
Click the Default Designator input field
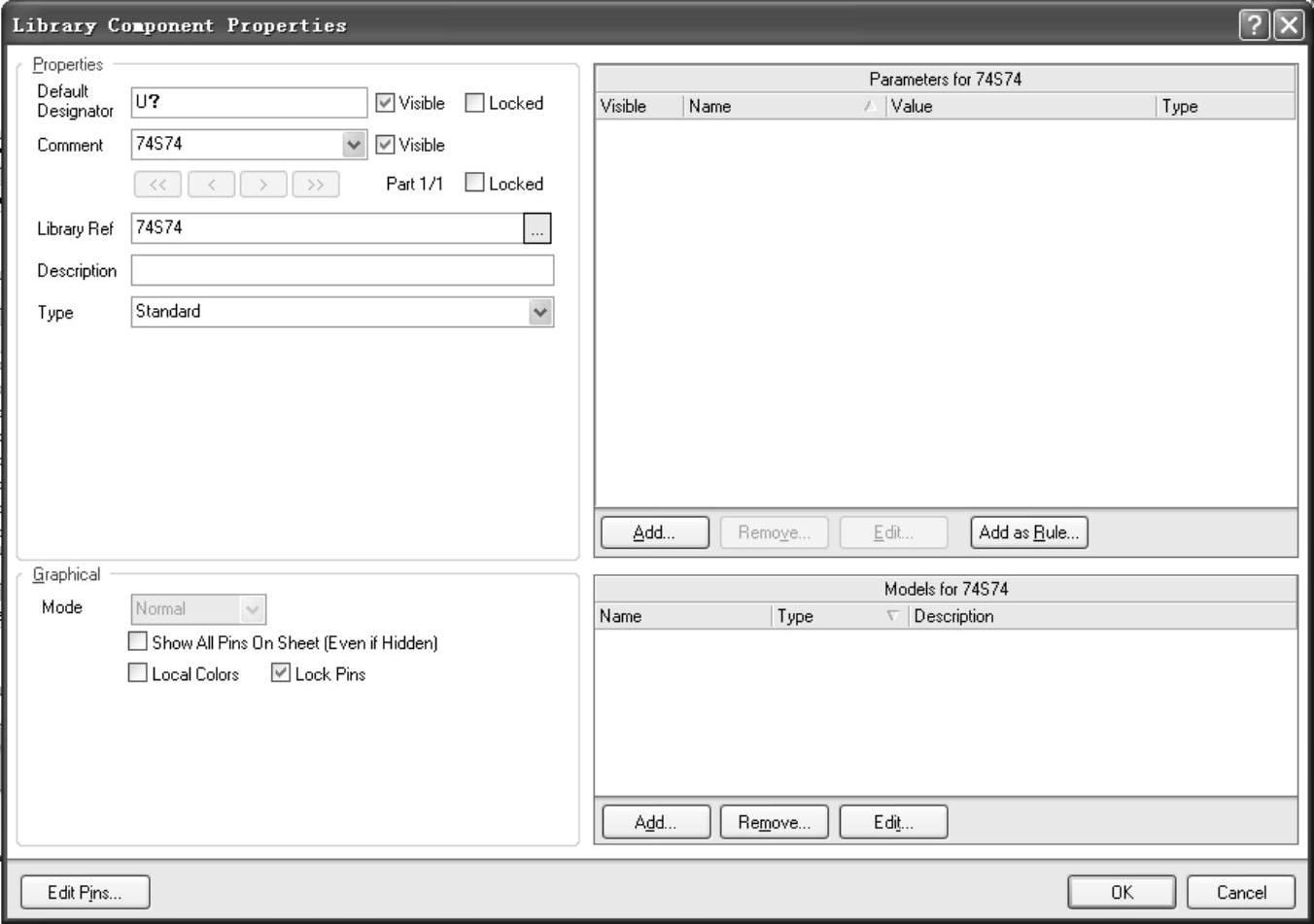tap(249, 102)
